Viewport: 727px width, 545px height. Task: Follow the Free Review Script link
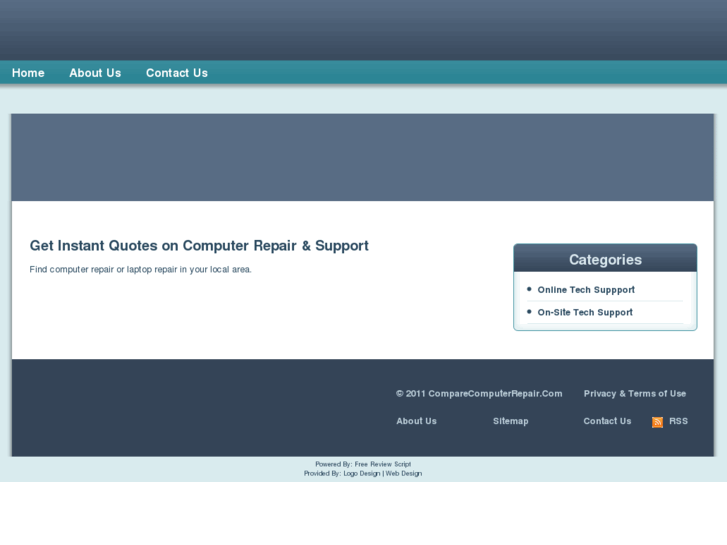383,464
